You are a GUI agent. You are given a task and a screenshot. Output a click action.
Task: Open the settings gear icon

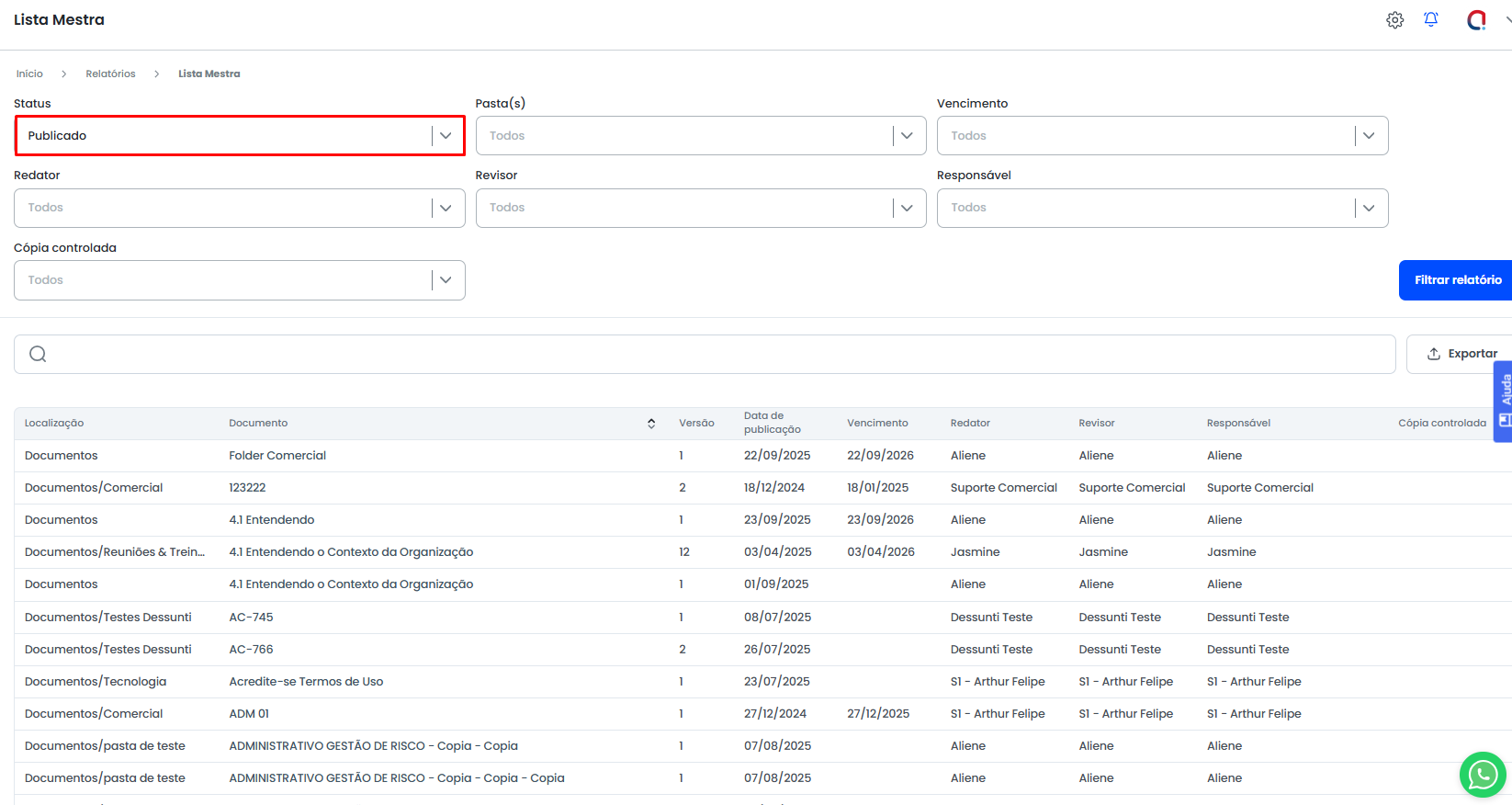pos(1394,20)
